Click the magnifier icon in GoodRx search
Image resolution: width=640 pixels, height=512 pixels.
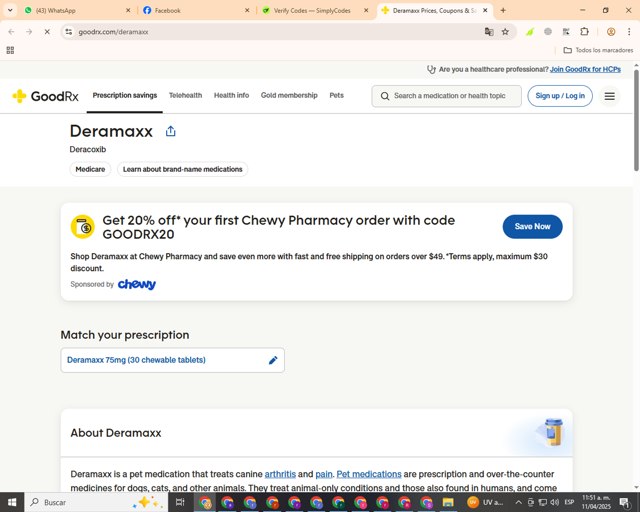tap(384, 96)
